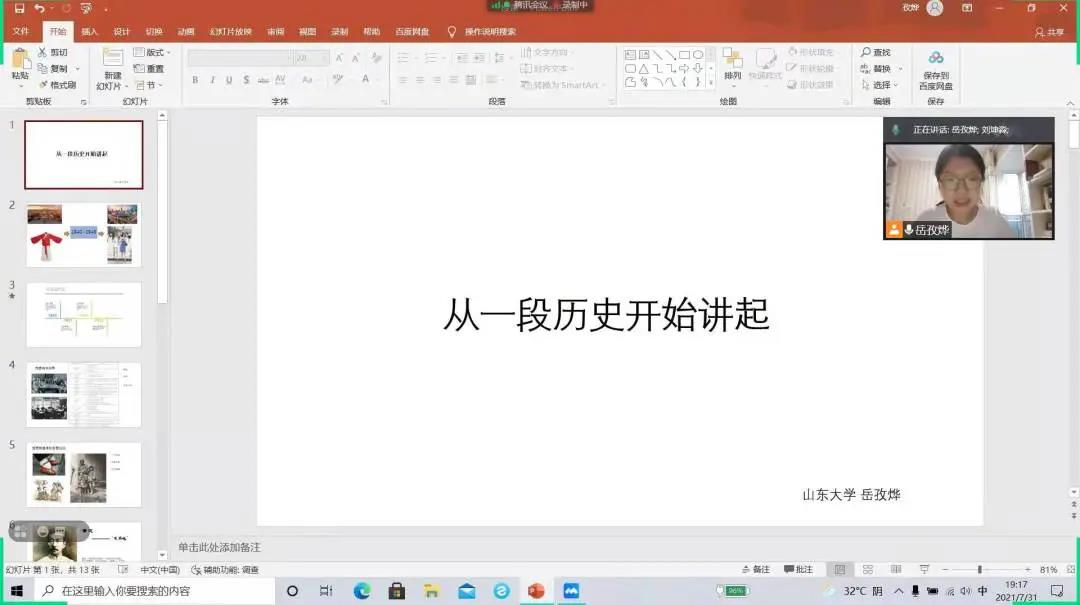The height and width of the screenshot is (605, 1080).
Task: Open PowerPoint from the Windows taskbar
Action: pos(536,591)
